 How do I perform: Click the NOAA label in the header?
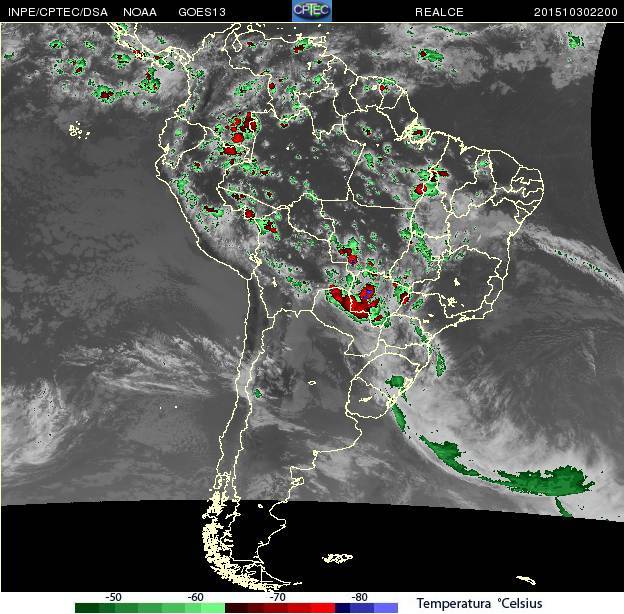pyautogui.click(x=140, y=12)
